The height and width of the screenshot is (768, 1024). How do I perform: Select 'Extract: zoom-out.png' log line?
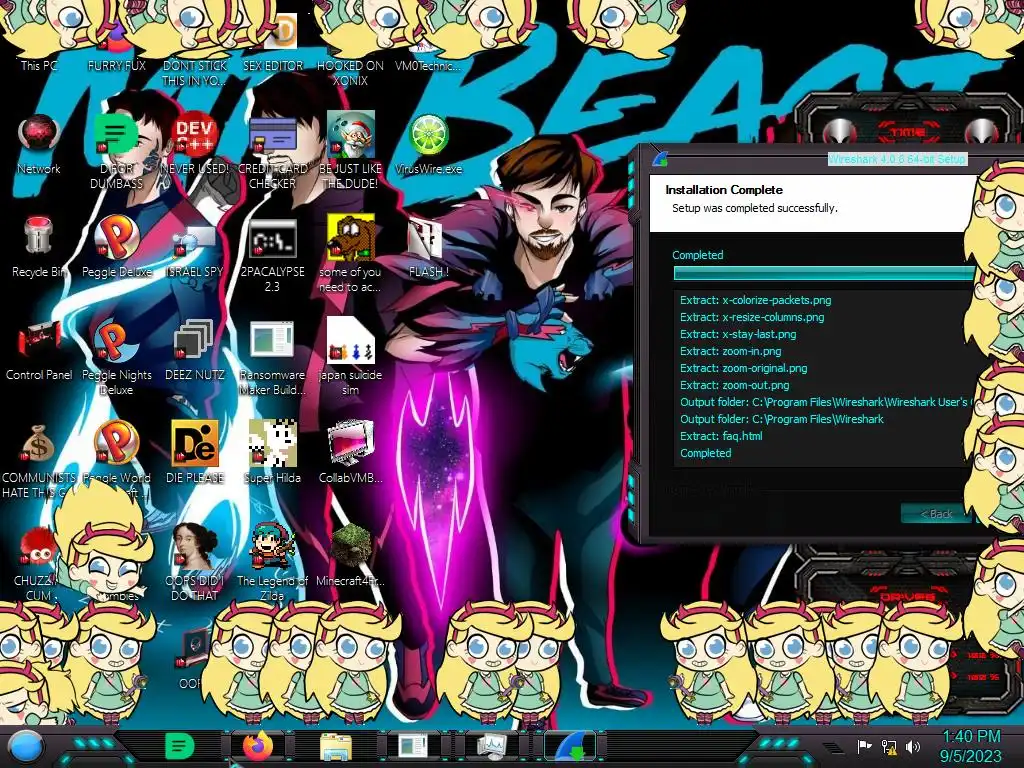734,385
